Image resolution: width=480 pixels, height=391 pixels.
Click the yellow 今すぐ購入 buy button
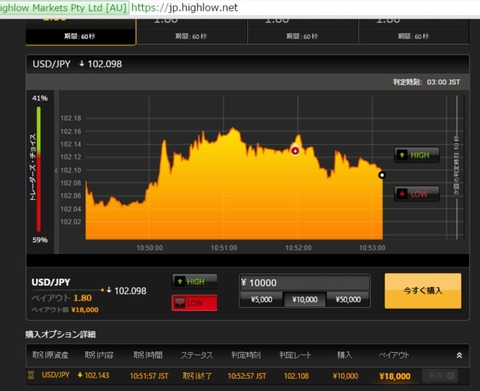click(423, 291)
